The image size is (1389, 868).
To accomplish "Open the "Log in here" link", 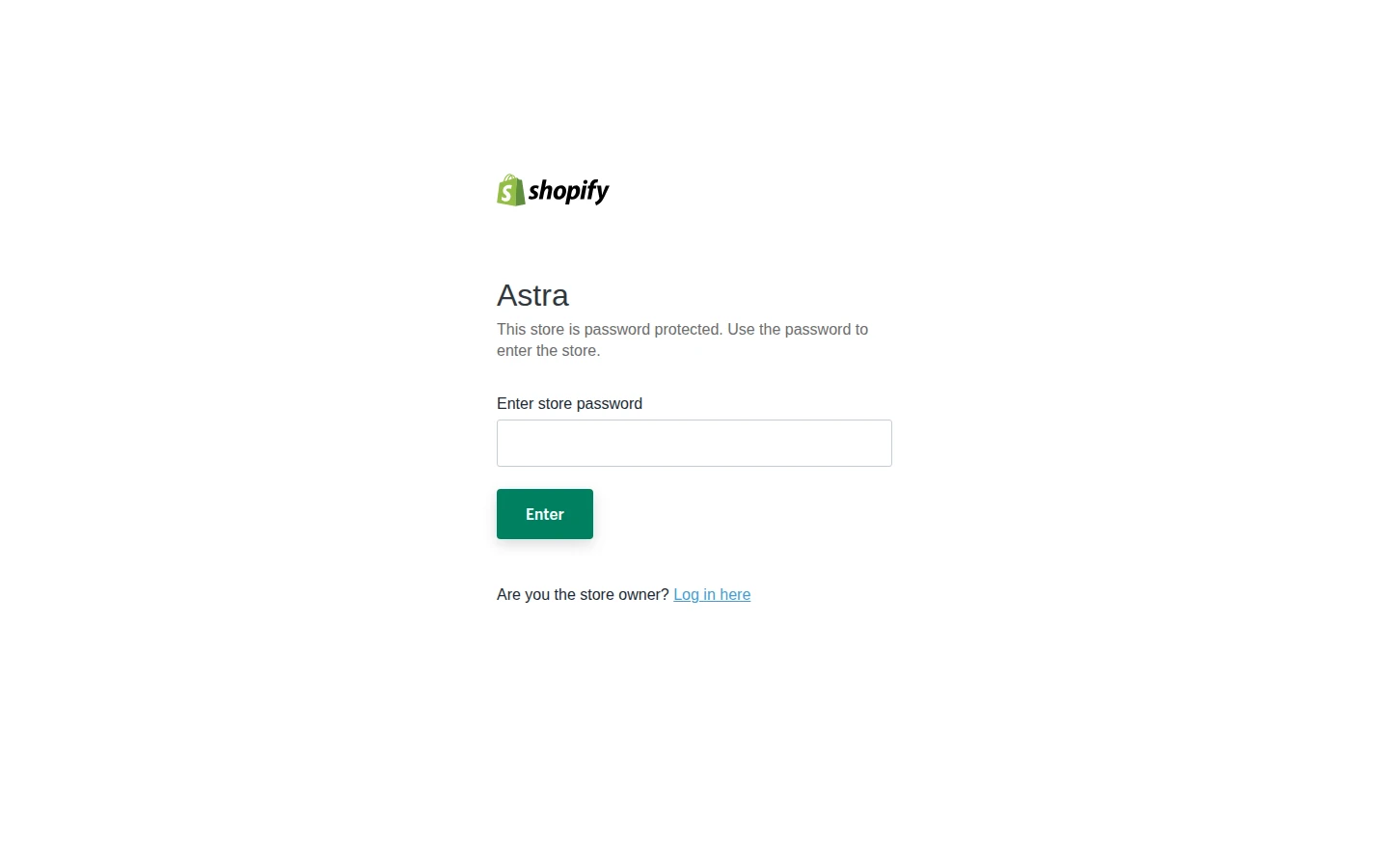I will [712, 594].
